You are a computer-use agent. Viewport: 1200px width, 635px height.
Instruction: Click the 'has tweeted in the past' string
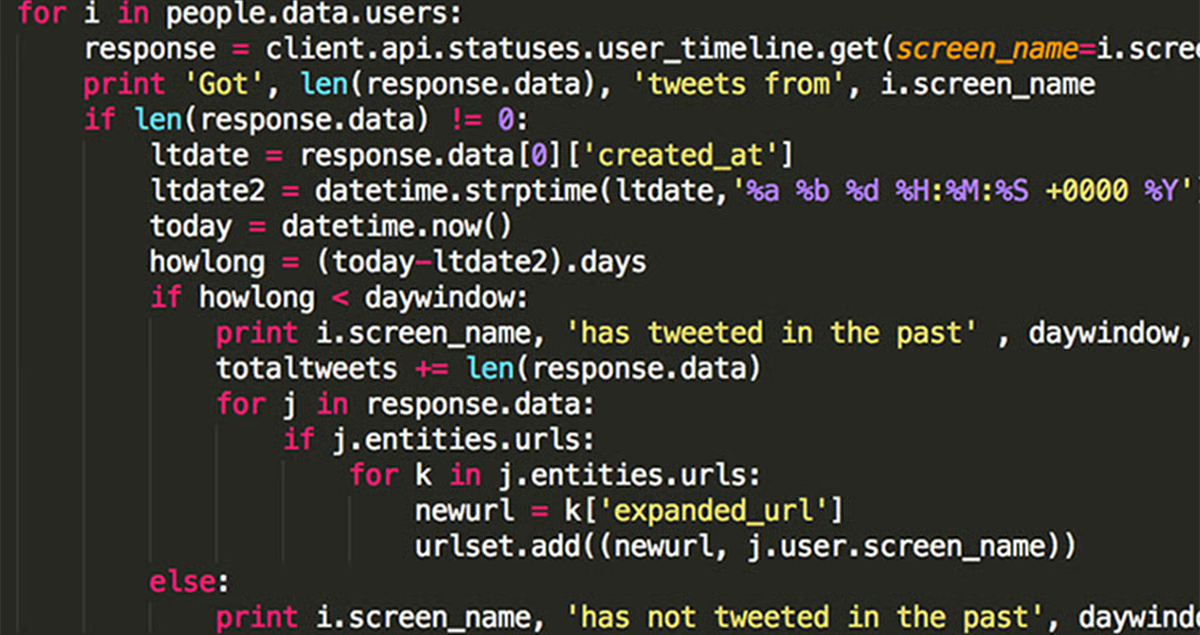[x=776, y=333]
